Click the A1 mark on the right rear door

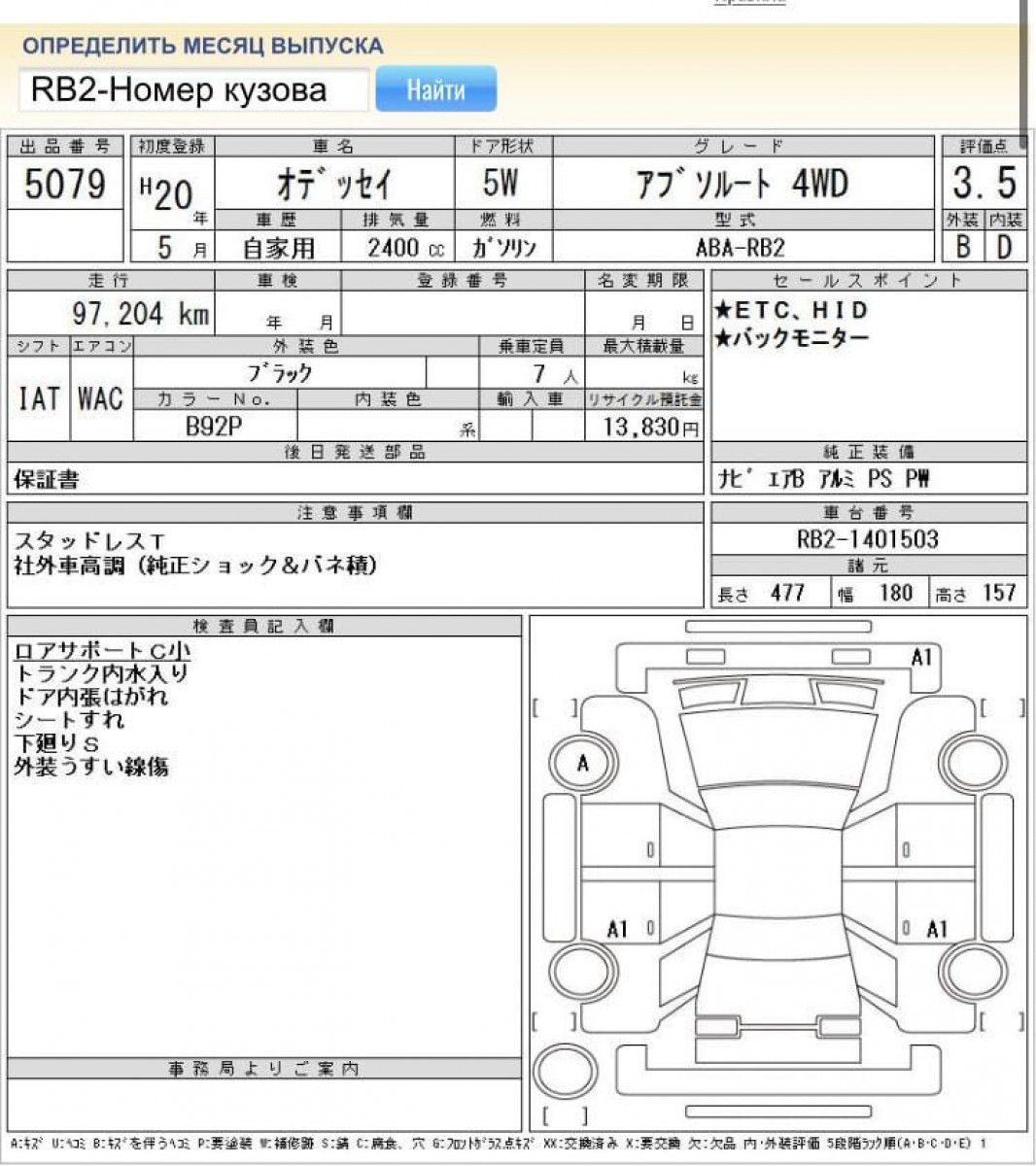click(936, 929)
